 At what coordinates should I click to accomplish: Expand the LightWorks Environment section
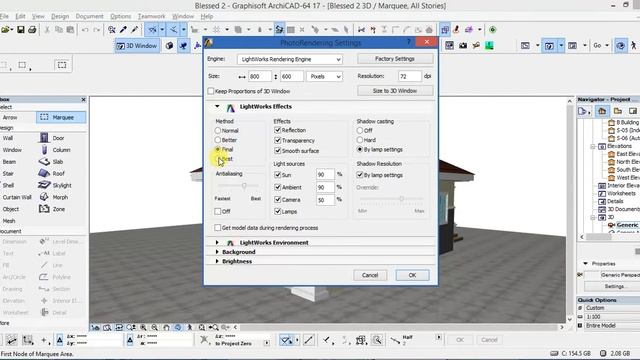pos(217,242)
